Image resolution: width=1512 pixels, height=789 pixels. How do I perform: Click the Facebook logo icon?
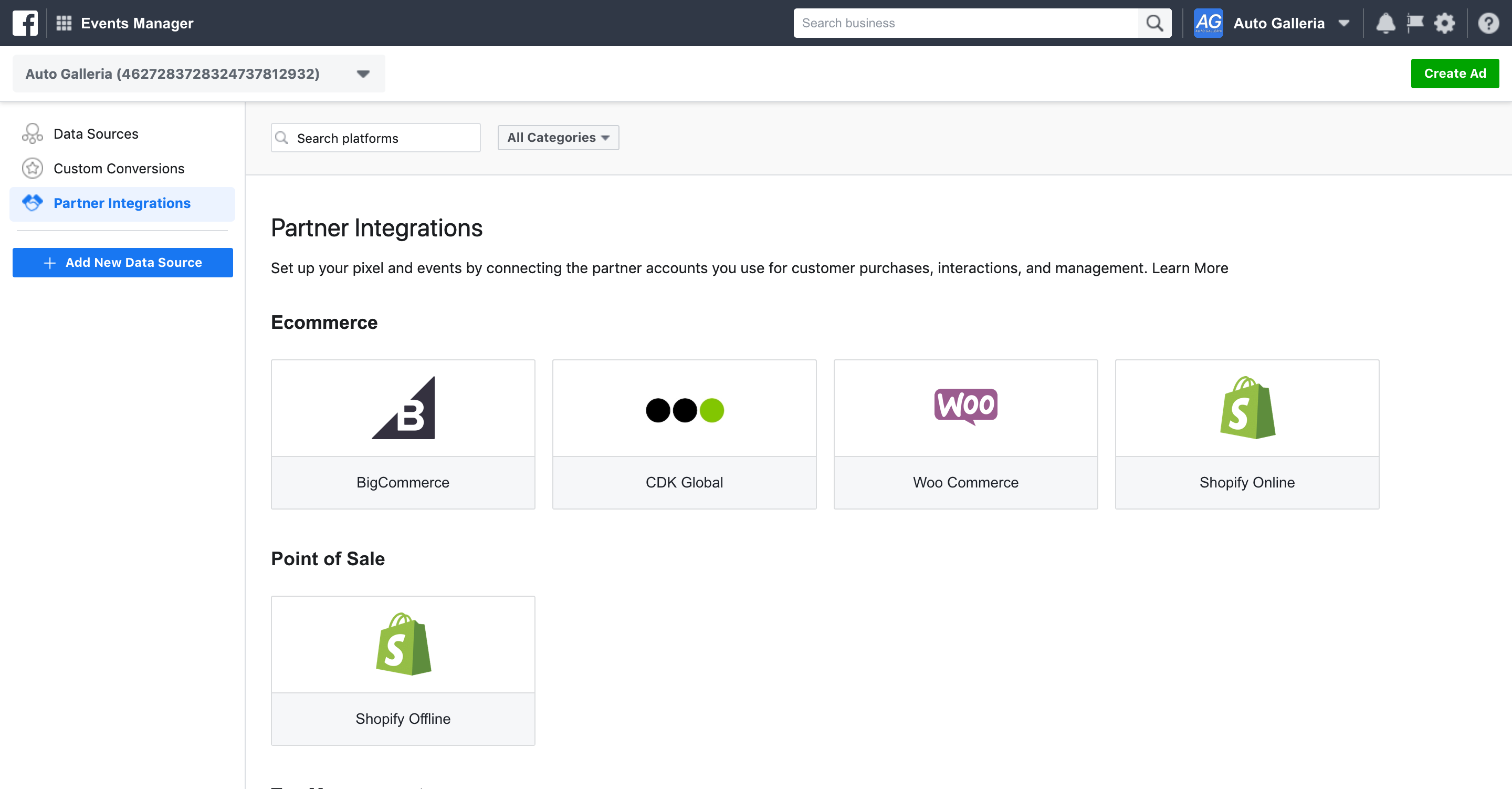(25, 23)
